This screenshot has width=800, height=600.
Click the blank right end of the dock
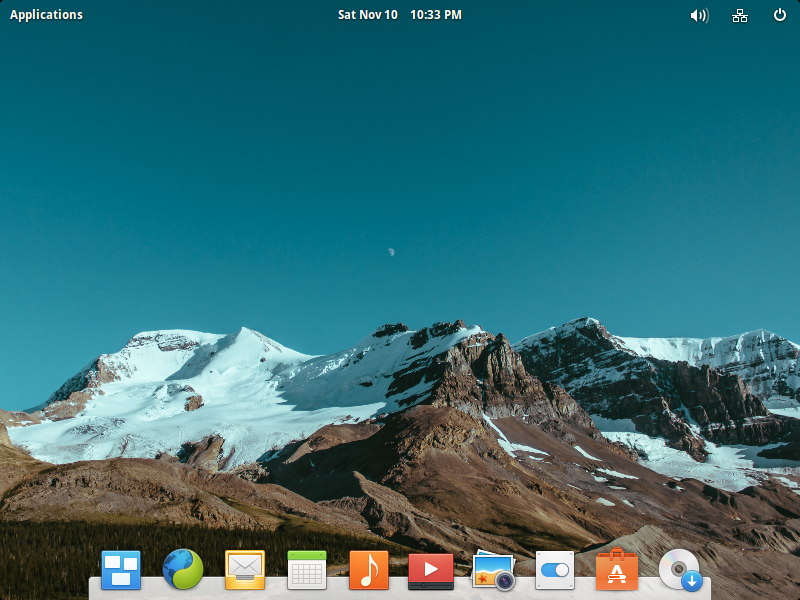[x=706, y=589]
